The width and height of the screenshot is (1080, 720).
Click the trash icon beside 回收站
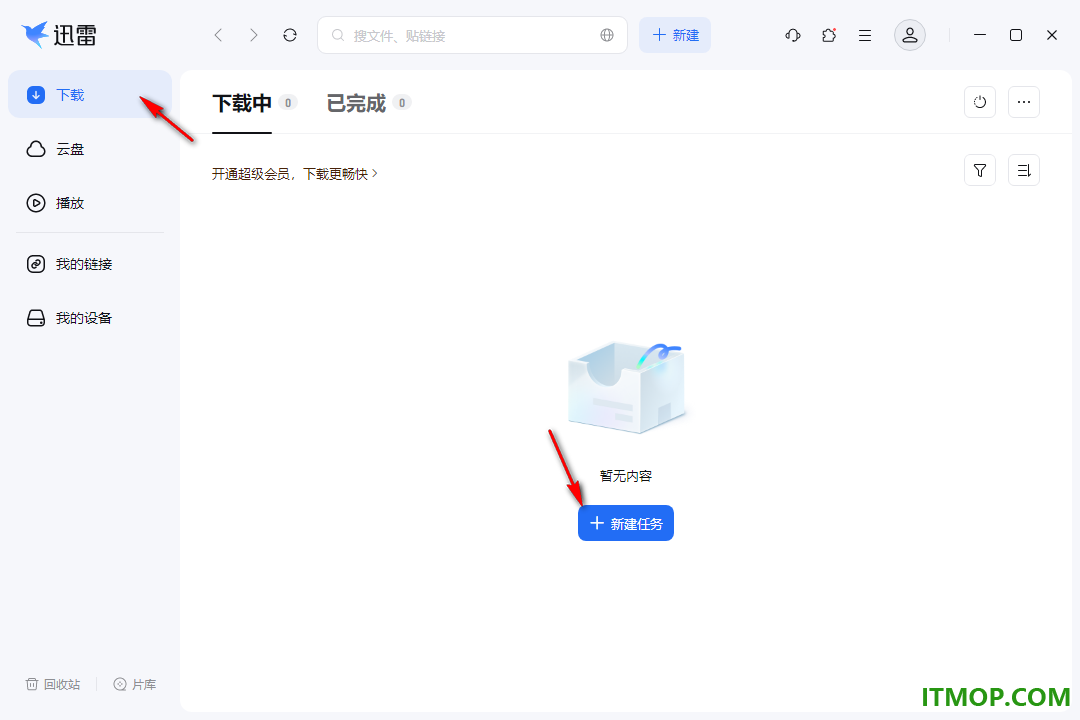pyautogui.click(x=32, y=684)
